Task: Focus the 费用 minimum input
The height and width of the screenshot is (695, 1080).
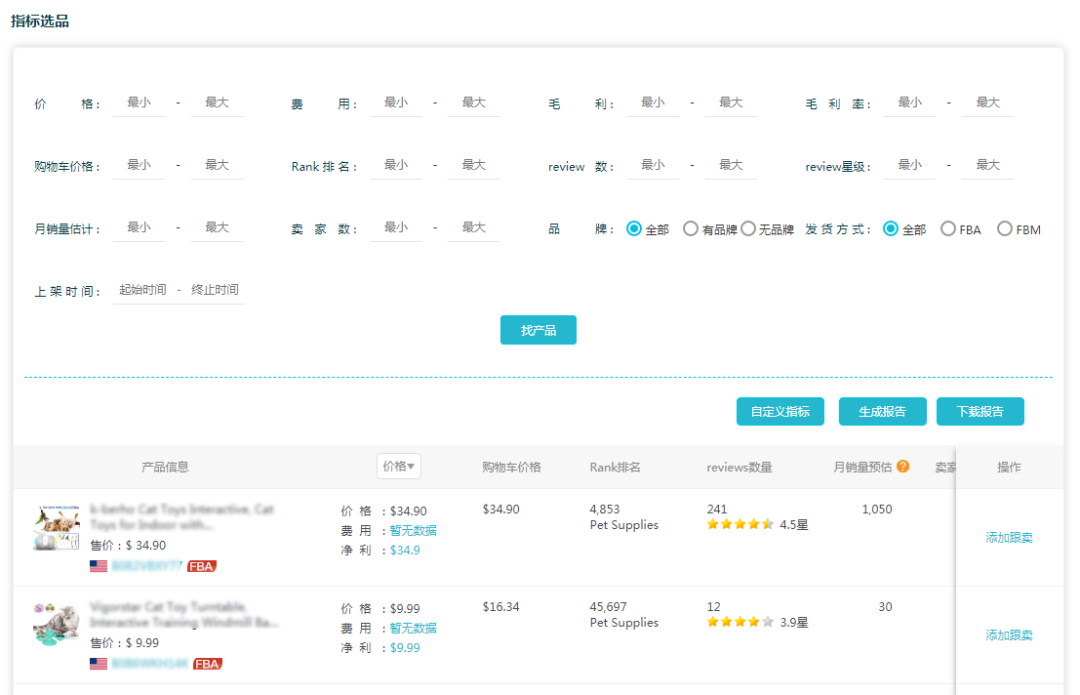Action: (396, 103)
